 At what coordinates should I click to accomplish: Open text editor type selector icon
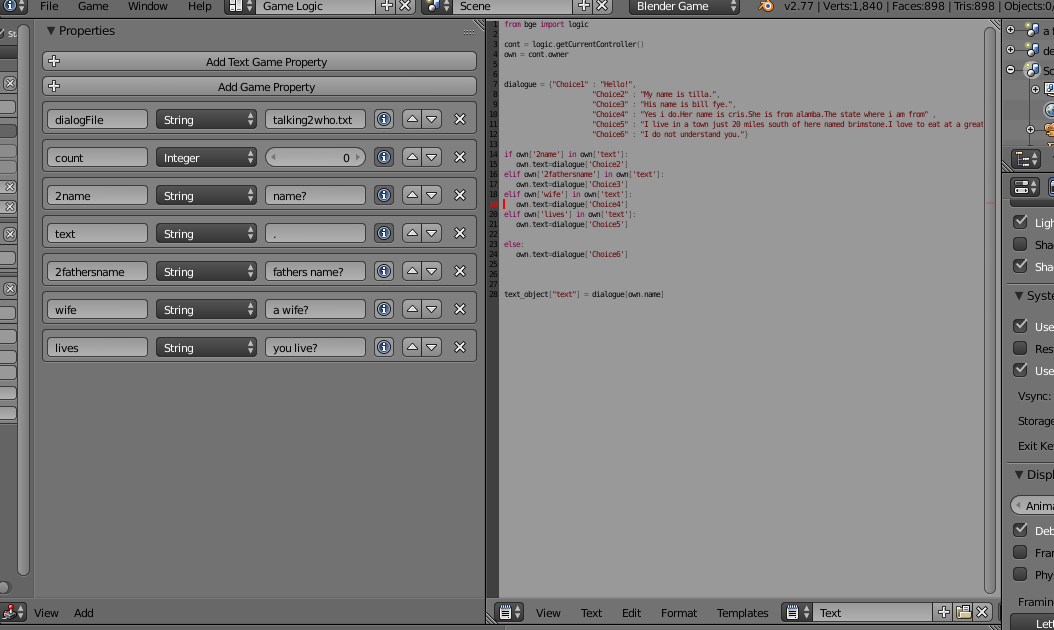point(509,613)
